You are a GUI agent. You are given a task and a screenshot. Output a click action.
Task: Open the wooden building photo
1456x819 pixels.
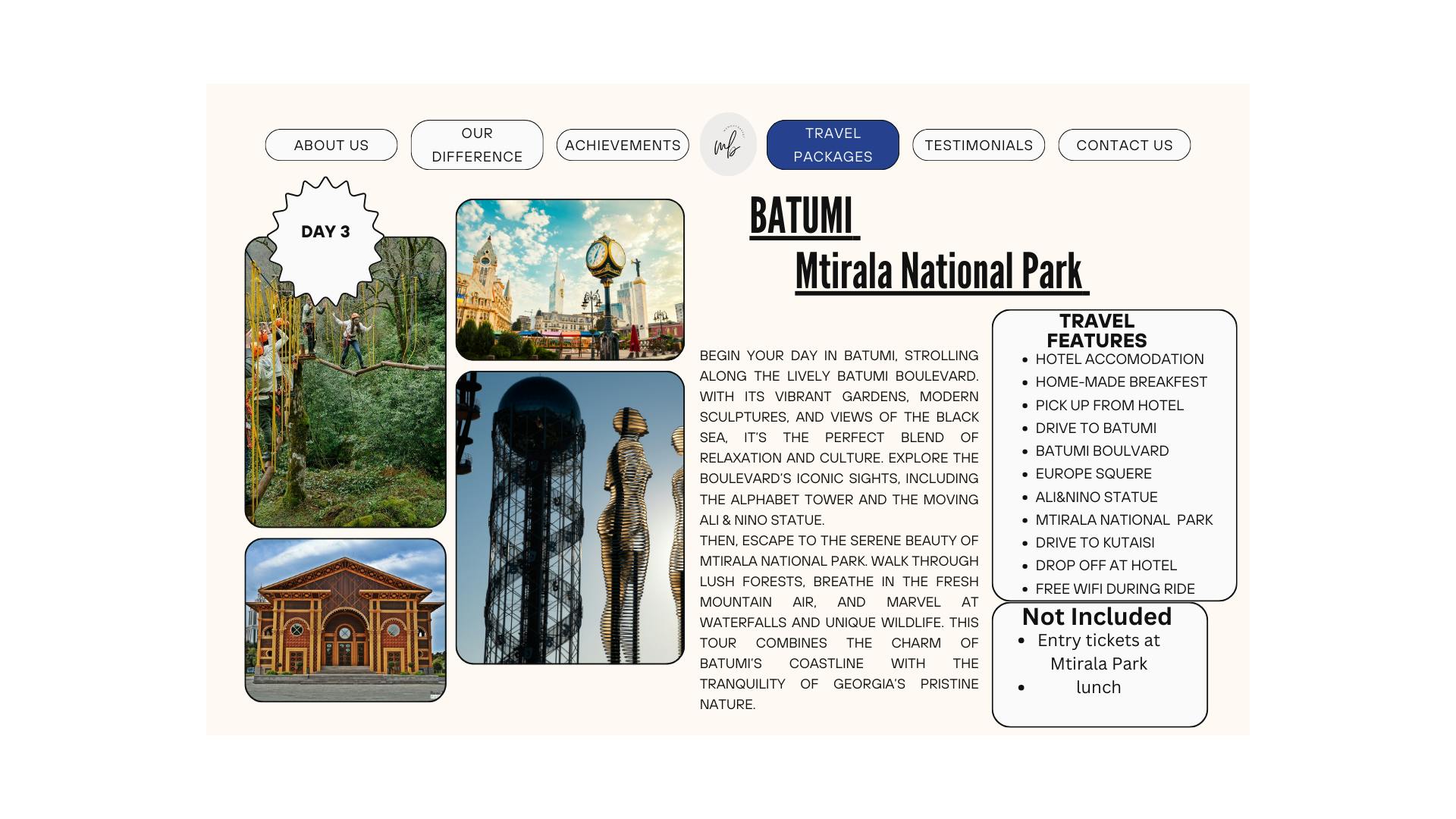[x=345, y=620]
